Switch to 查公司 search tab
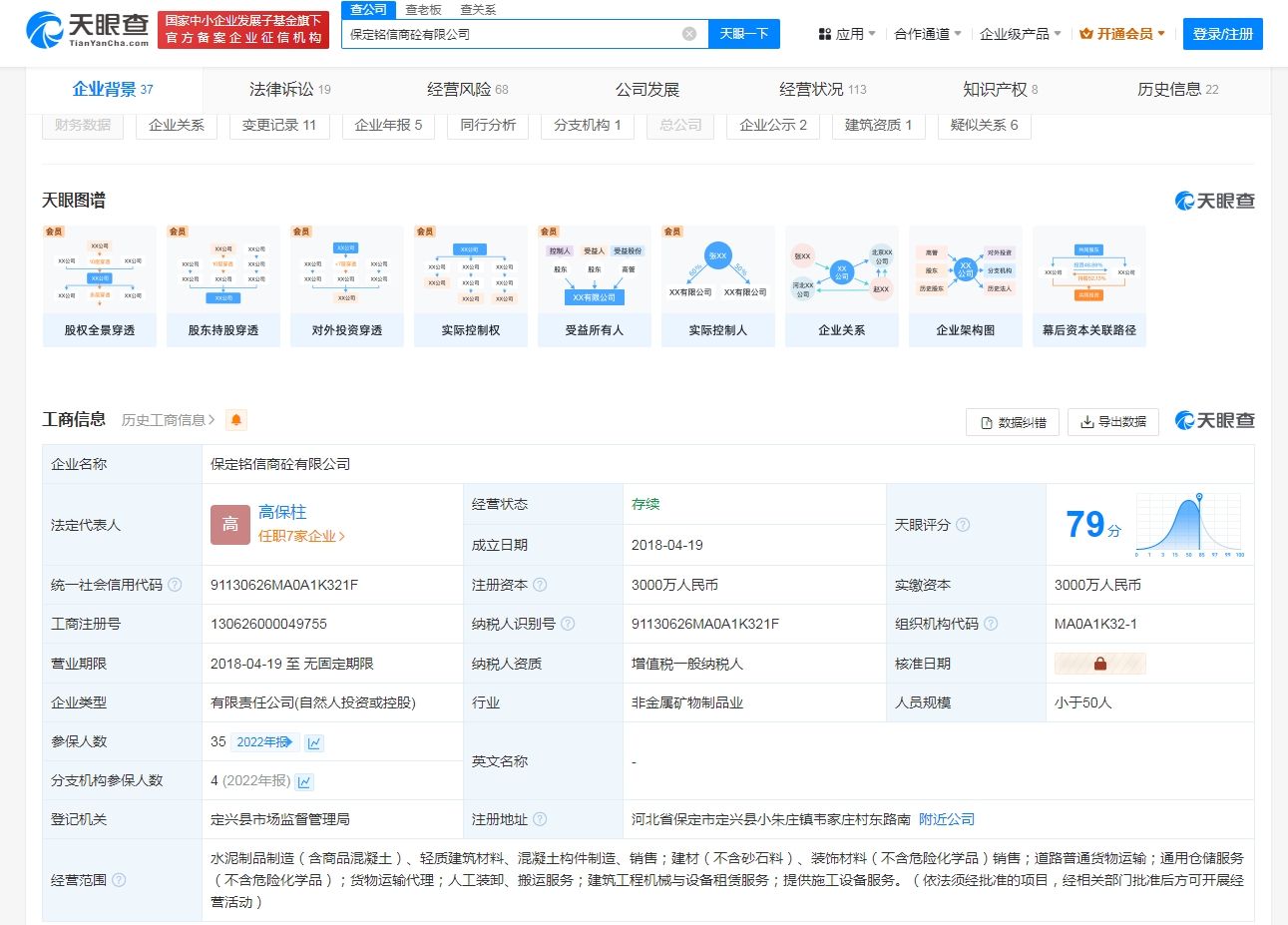The width and height of the screenshot is (1288, 925). pos(369,9)
